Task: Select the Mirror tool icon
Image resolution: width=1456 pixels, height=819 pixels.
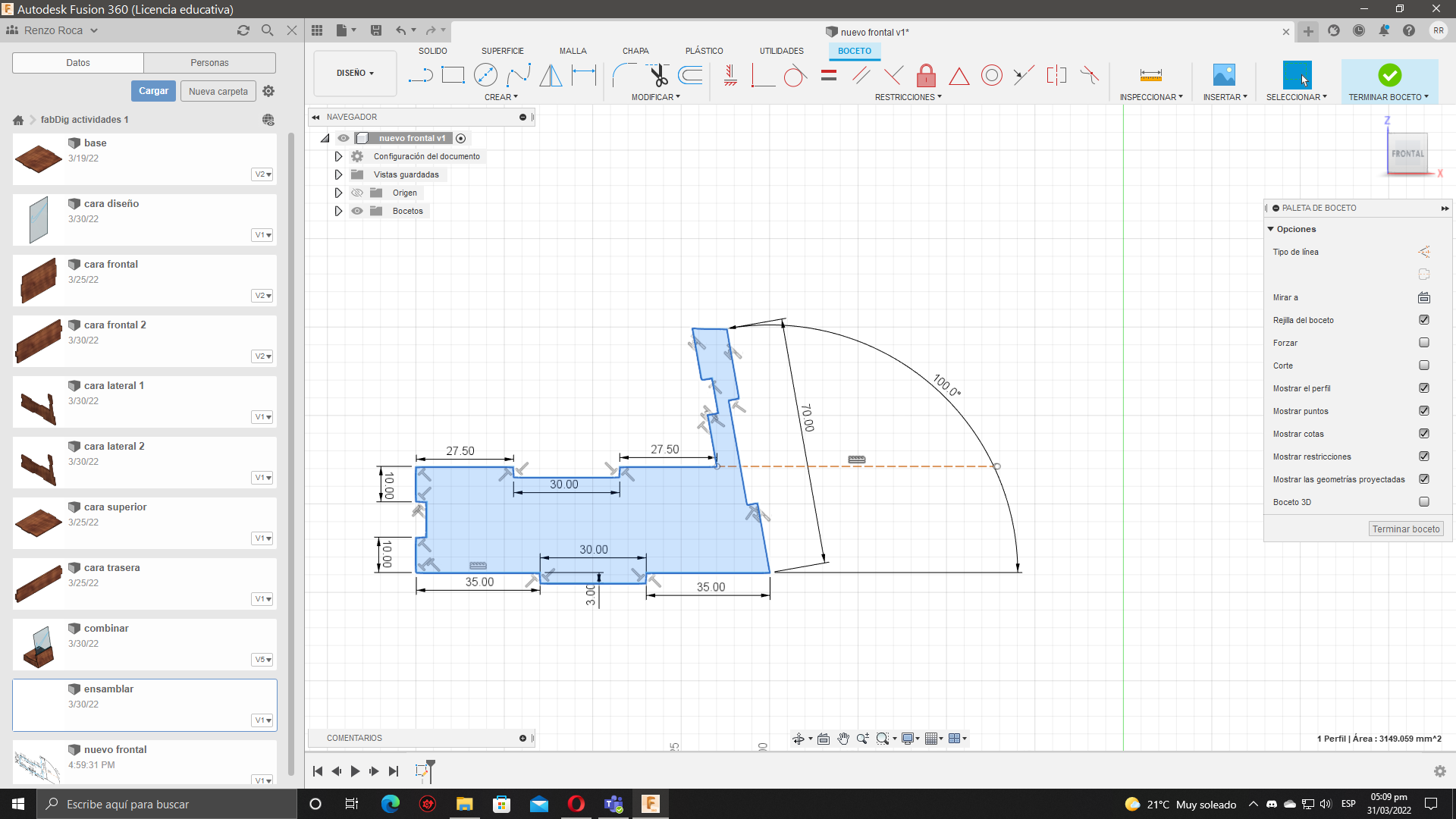Action: click(x=551, y=75)
